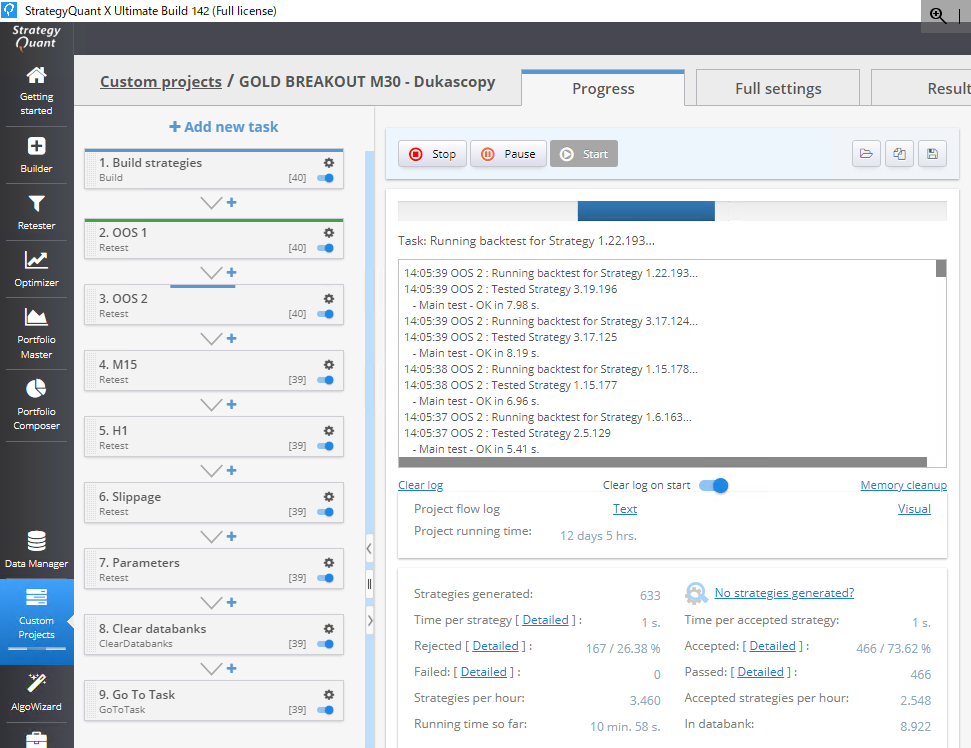Go to the Optimizer module

(36, 268)
